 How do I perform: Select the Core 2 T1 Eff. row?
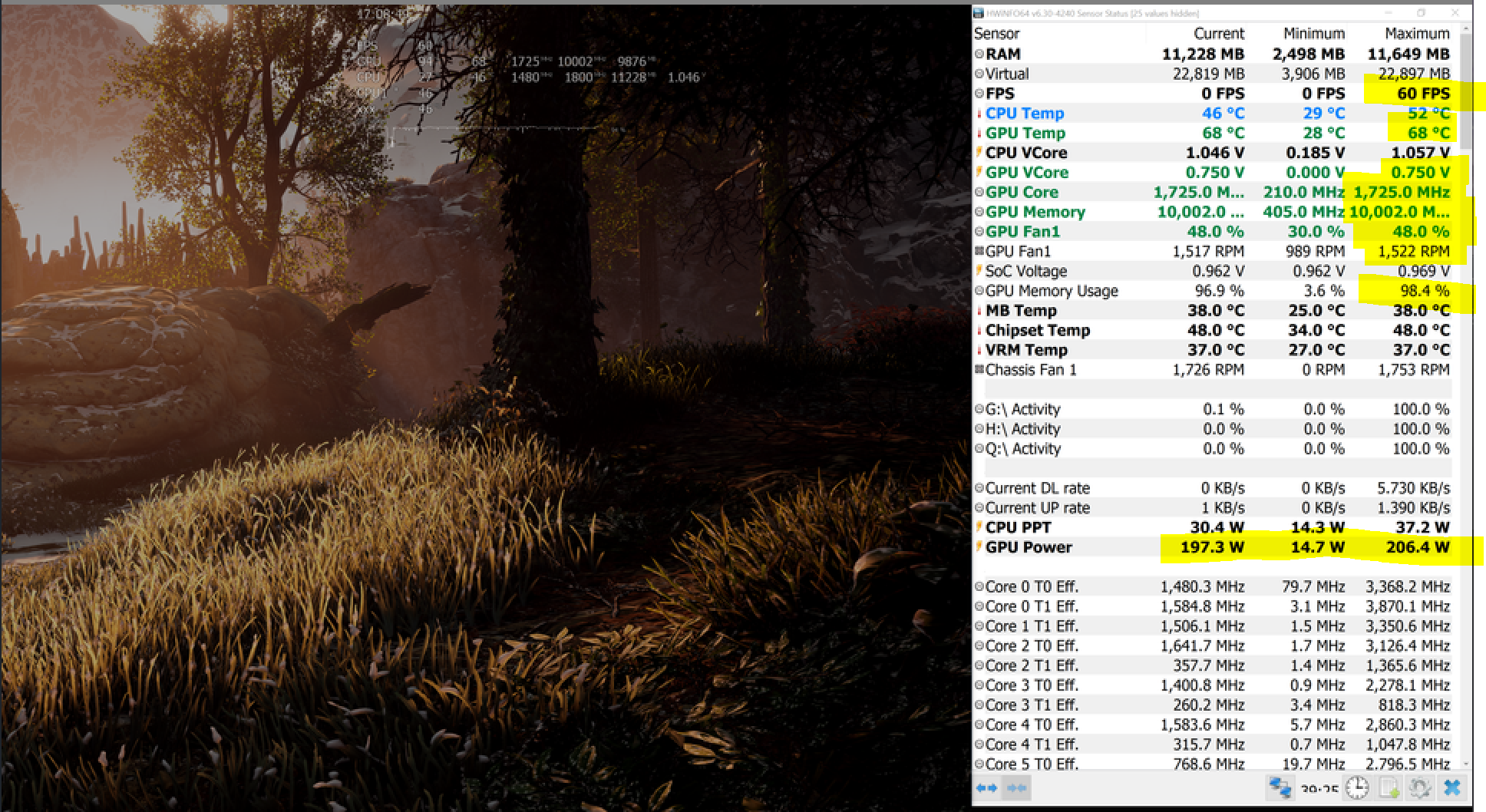1213,665
